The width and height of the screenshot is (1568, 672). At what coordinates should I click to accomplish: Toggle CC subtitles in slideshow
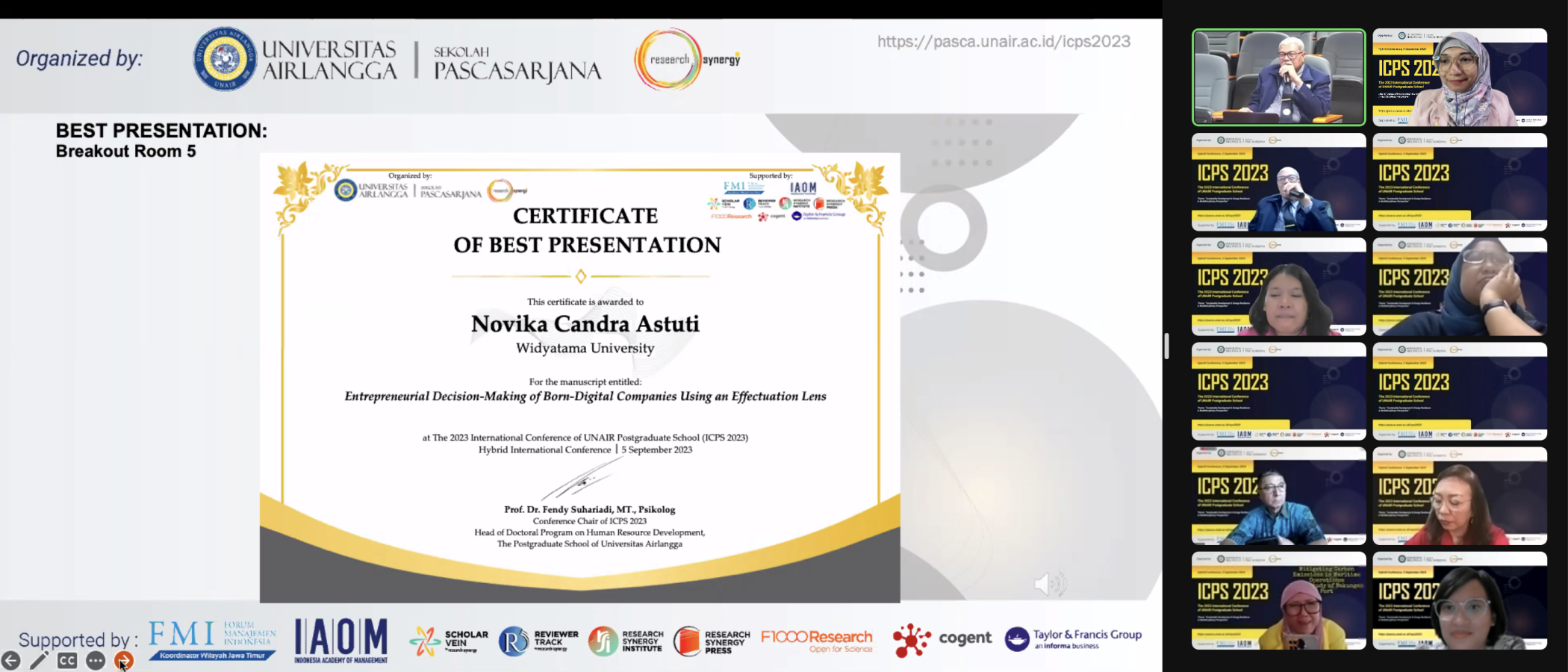pyautogui.click(x=67, y=660)
